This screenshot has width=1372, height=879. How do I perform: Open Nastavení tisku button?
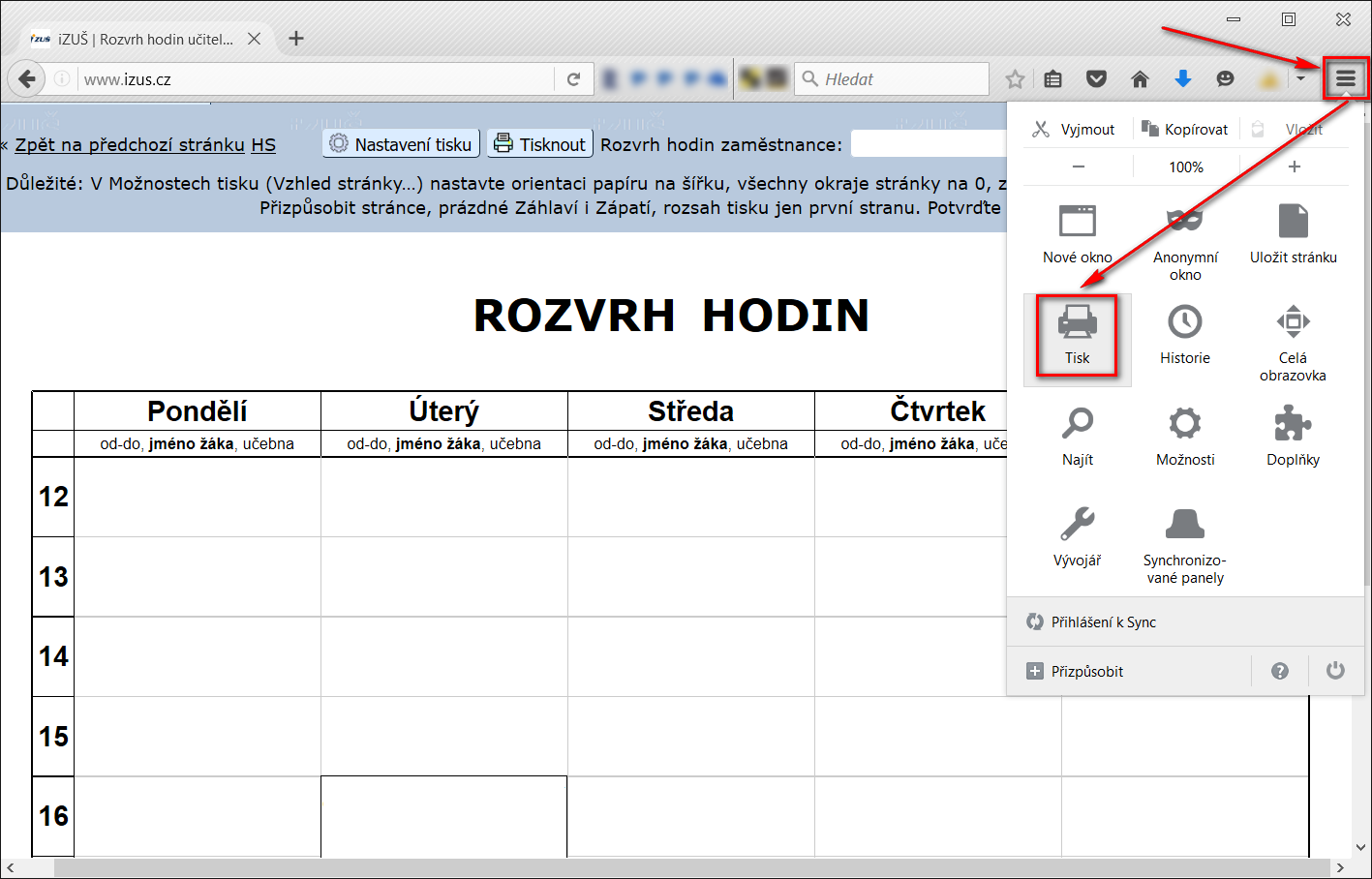point(402,144)
